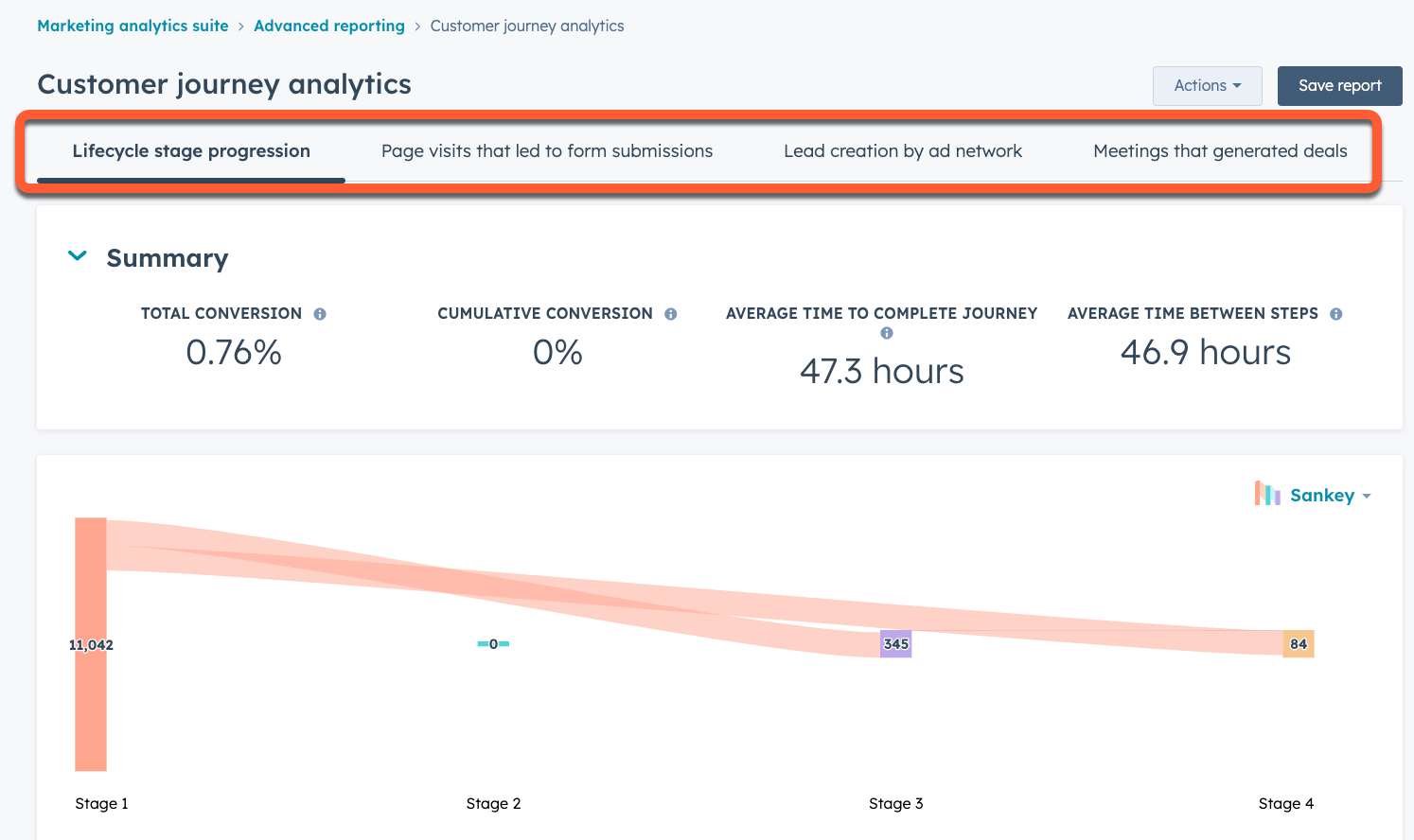The image size is (1414, 840).
Task: Navigate to Marketing analytics suite breadcrumb
Action: 133,26
